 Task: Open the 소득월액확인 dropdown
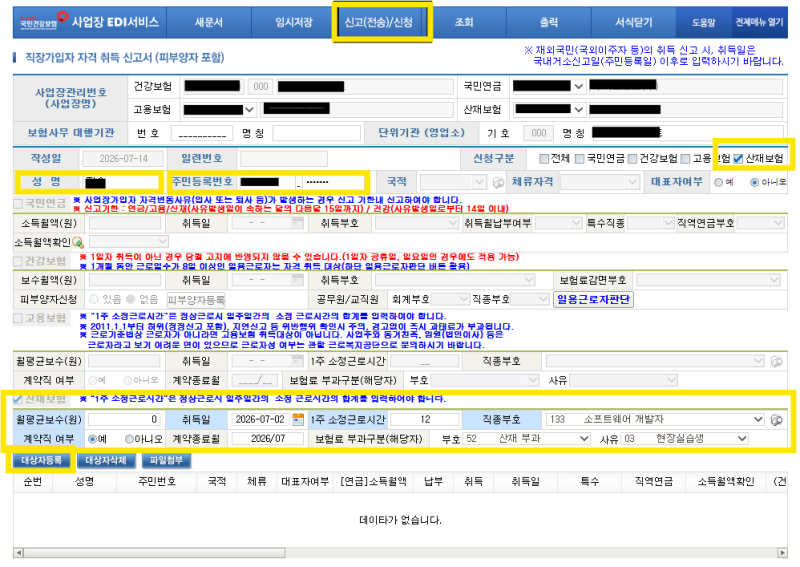129,241
